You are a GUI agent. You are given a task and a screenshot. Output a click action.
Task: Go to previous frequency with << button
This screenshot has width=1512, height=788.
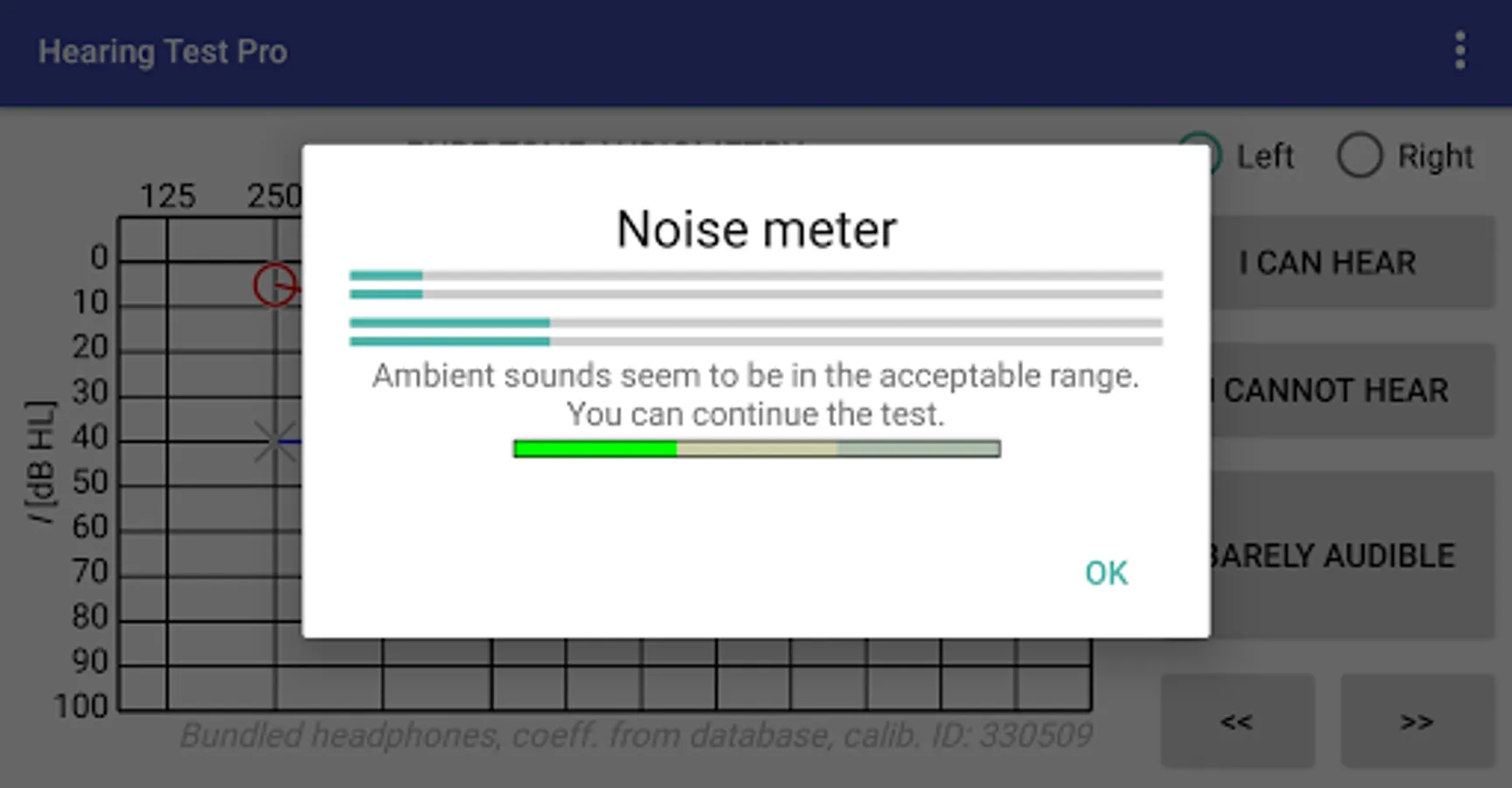[1237, 721]
